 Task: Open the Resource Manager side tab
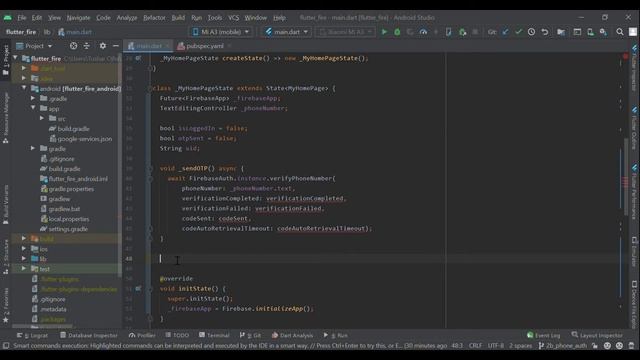[6, 118]
